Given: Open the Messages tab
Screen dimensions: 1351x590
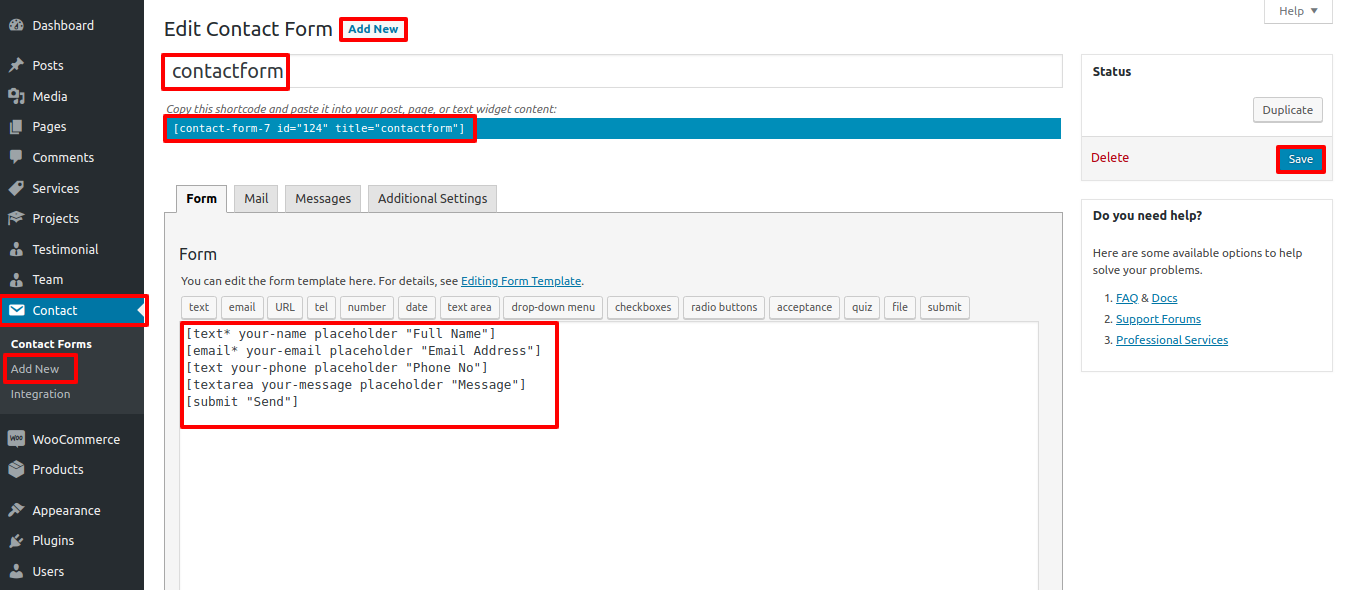Looking at the screenshot, I should coord(323,198).
